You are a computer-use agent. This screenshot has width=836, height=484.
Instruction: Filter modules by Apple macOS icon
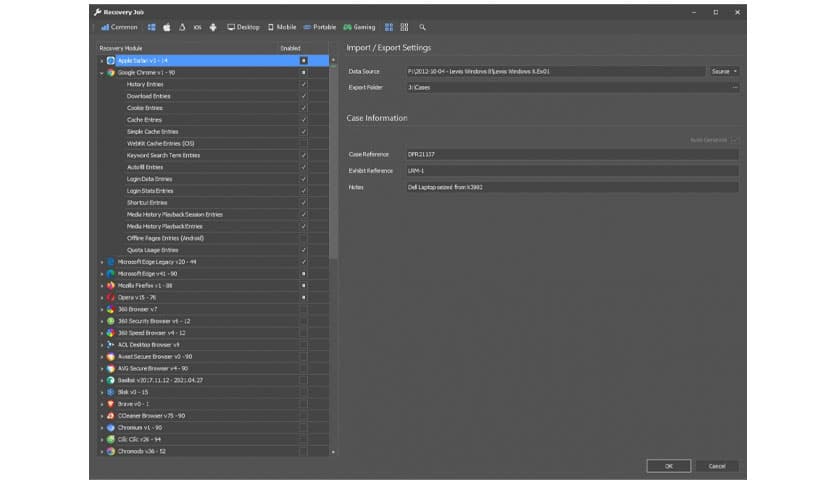tap(167, 27)
